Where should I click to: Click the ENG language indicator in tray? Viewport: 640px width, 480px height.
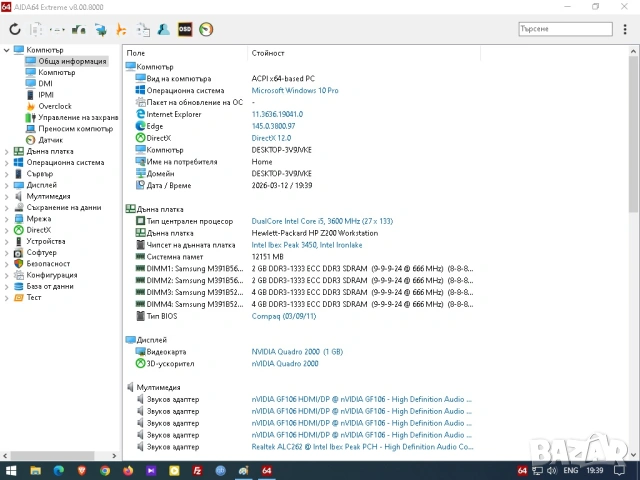coord(571,471)
